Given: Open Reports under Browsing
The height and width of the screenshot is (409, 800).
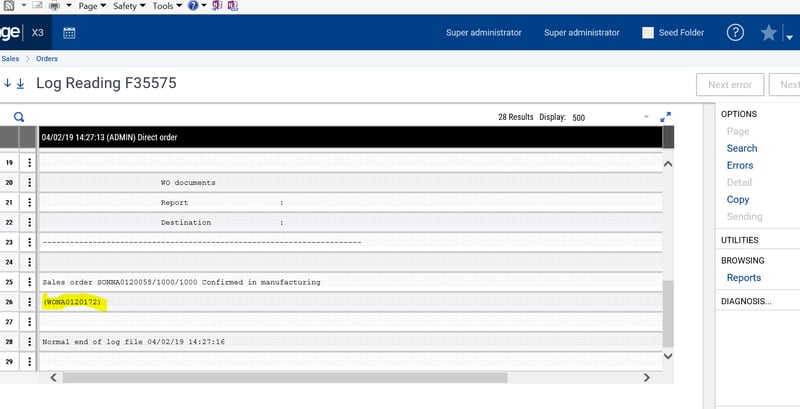Looking at the screenshot, I should [x=743, y=277].
